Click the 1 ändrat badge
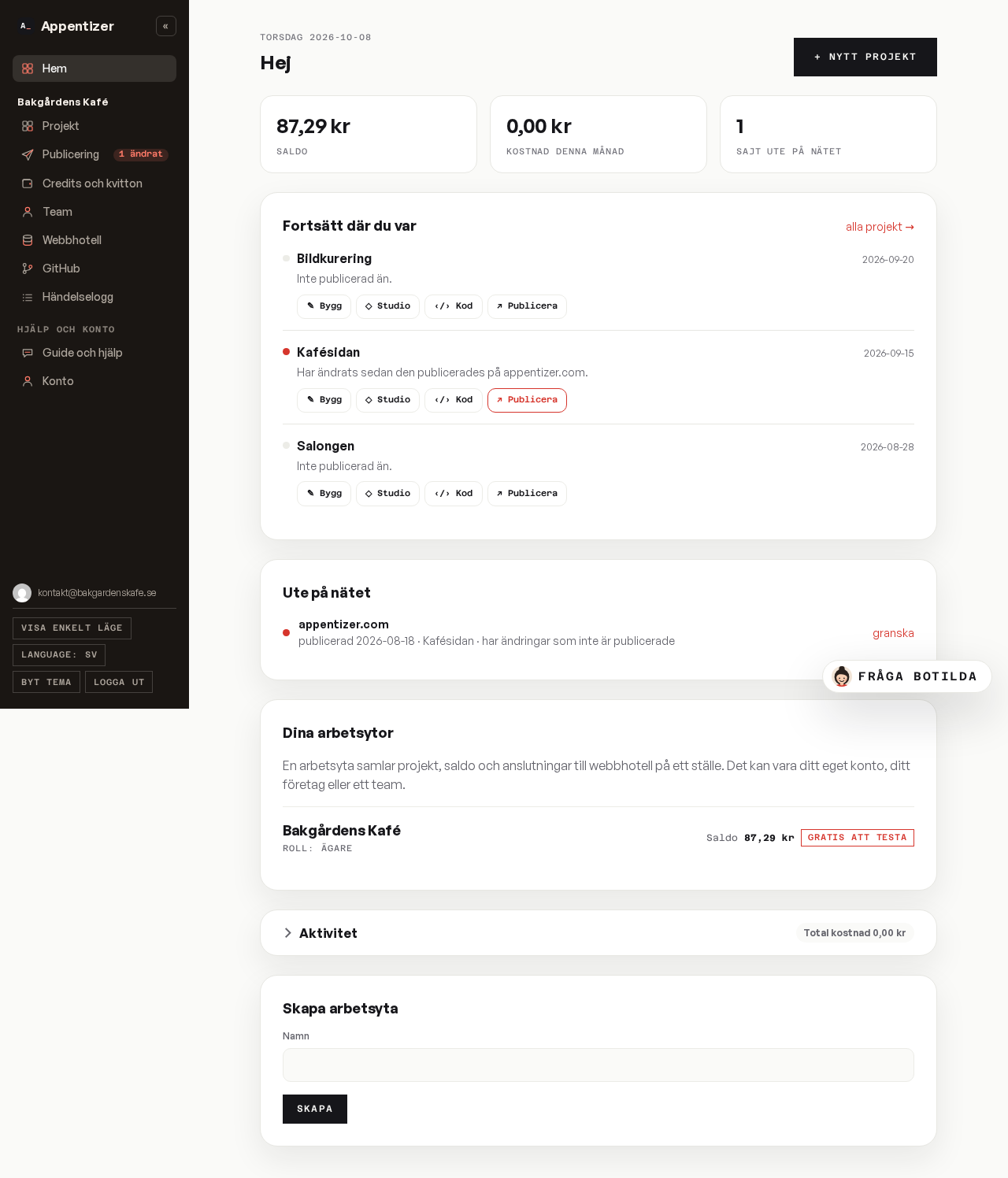1008x1178 pixels. click(x=141, y=154)
